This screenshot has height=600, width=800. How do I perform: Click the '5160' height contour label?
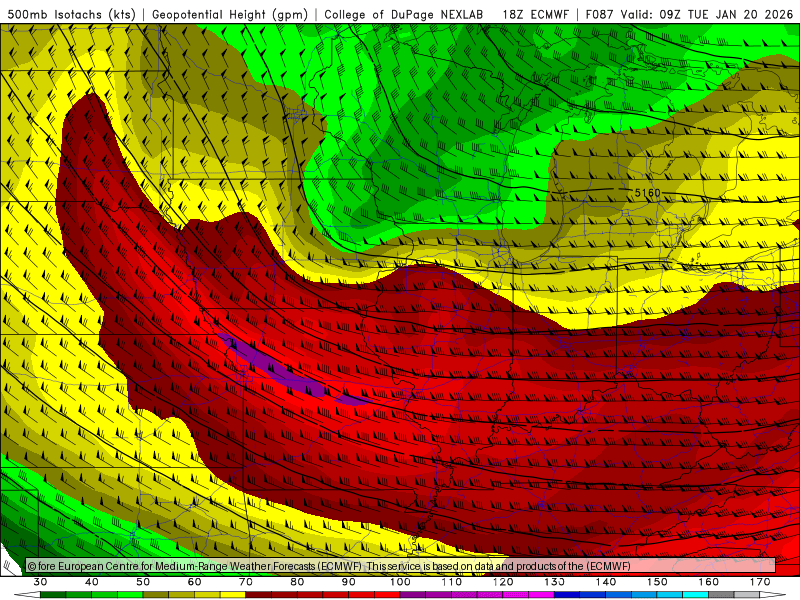click(647, 193)
